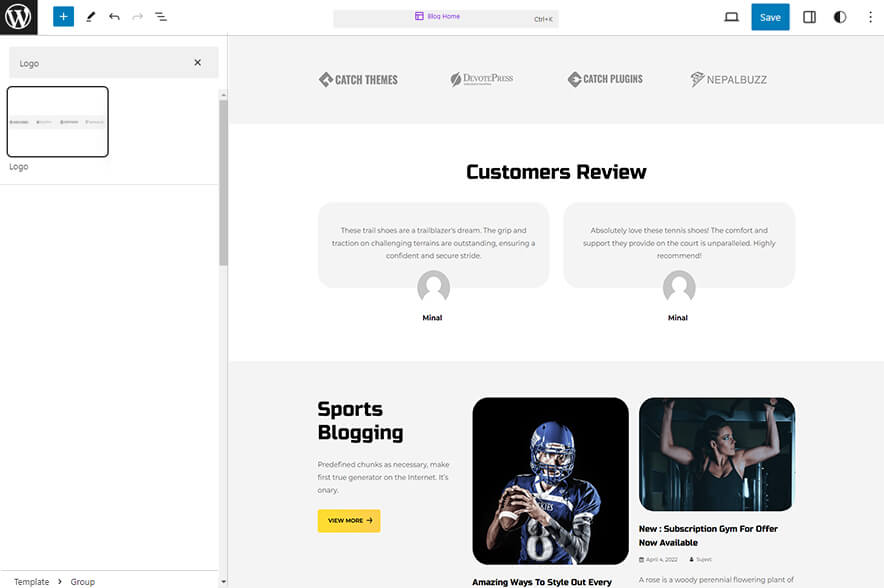This screenshot has height=588, width=884.
Task: Toggle the Settings sidebar panel
Action: (x=810, y=17)
